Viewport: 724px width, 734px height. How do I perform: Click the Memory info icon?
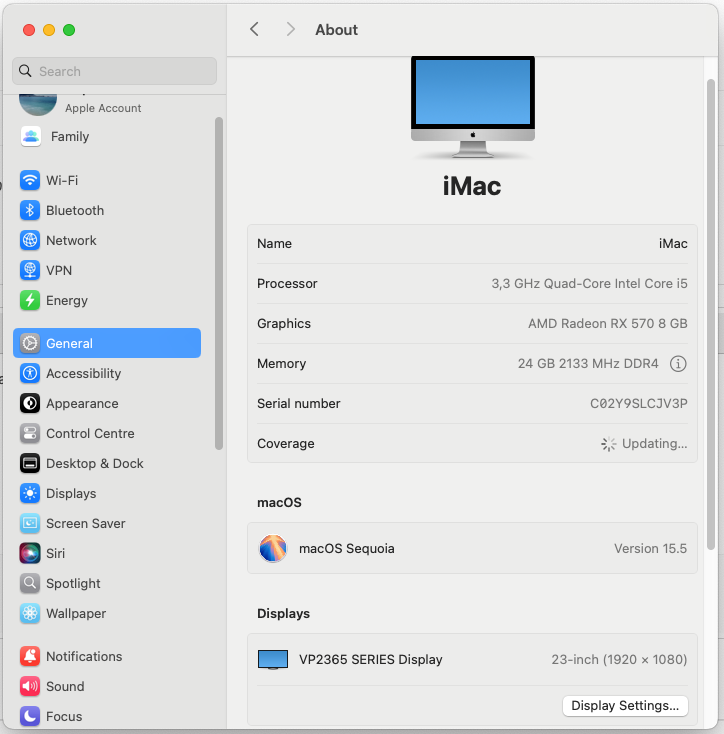click(x=678, y=364)
